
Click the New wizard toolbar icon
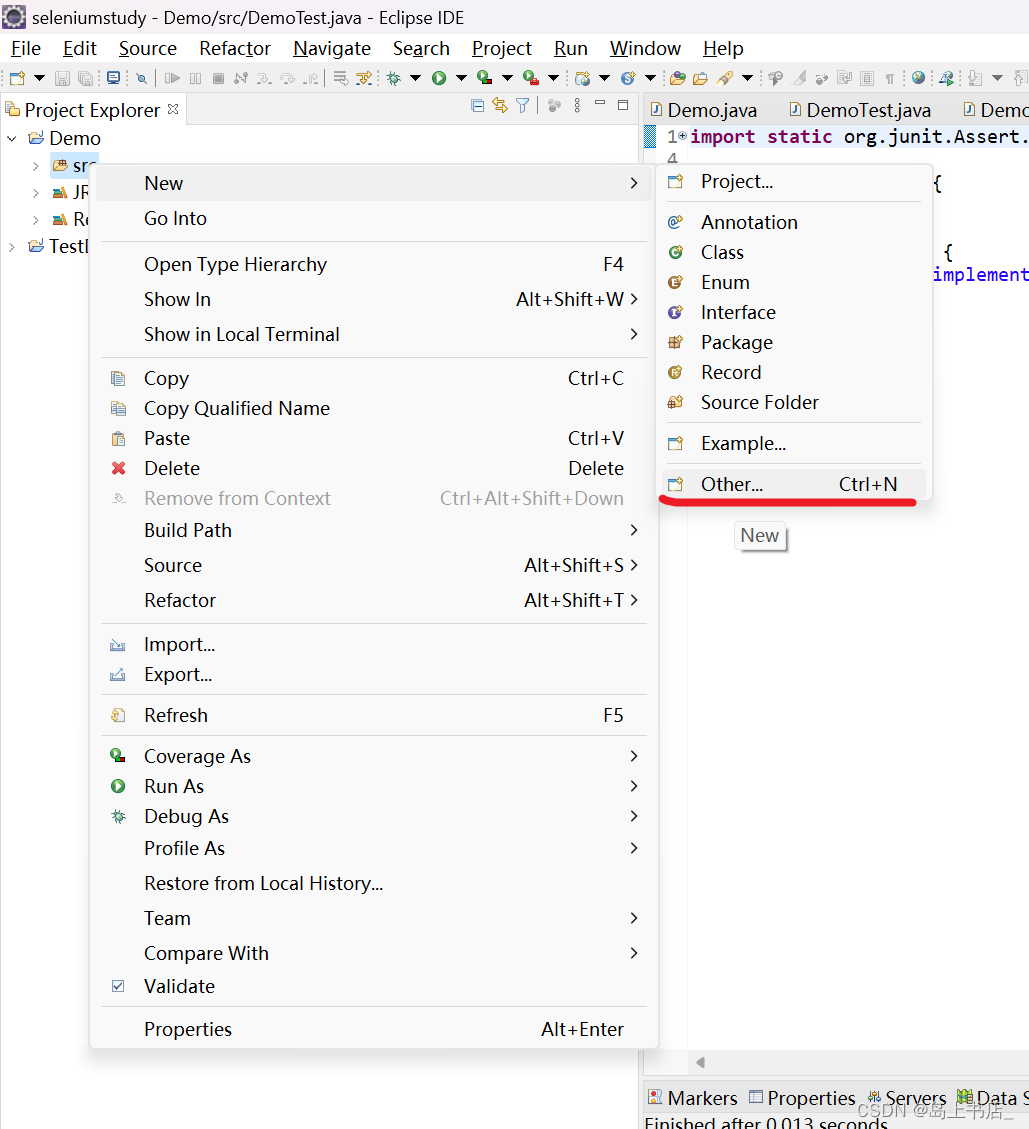[x=17, y=78]
